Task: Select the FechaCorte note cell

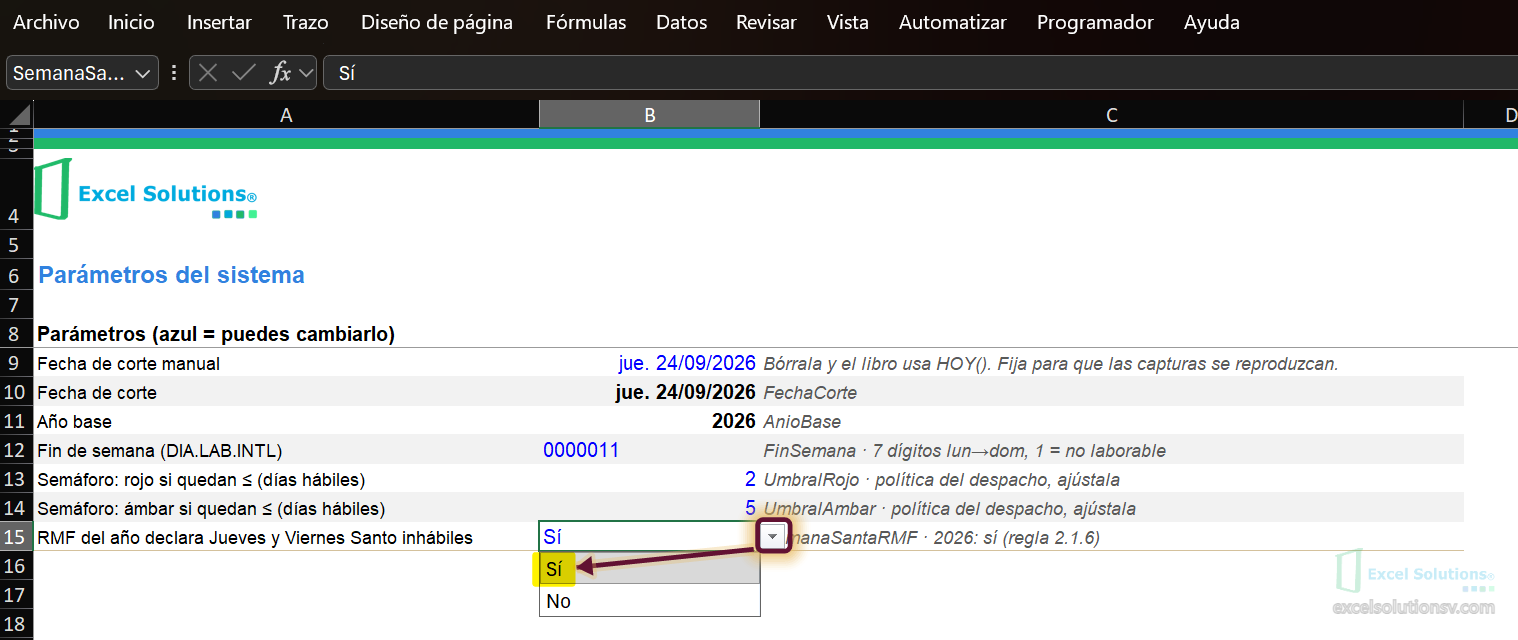Action: (1111, 392)
